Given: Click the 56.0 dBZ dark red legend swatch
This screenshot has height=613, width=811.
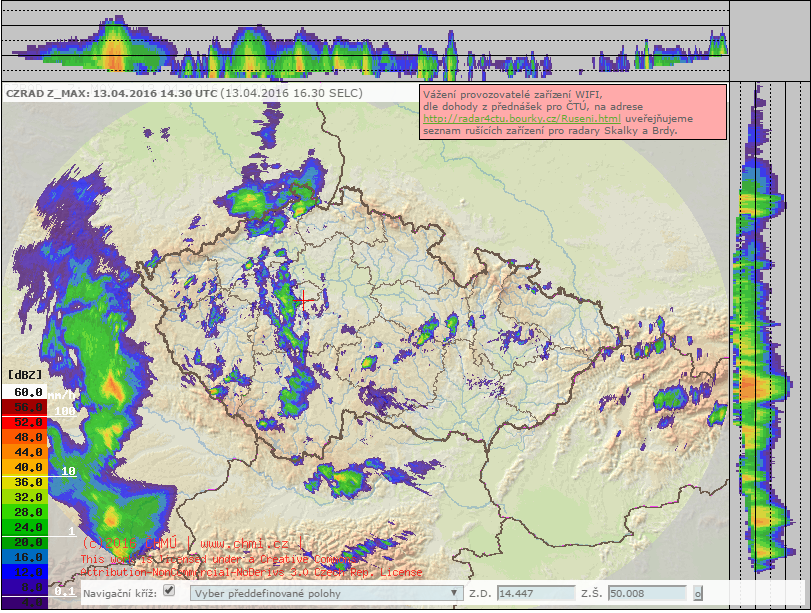Looking at the screenshot, I should (24, 407).
